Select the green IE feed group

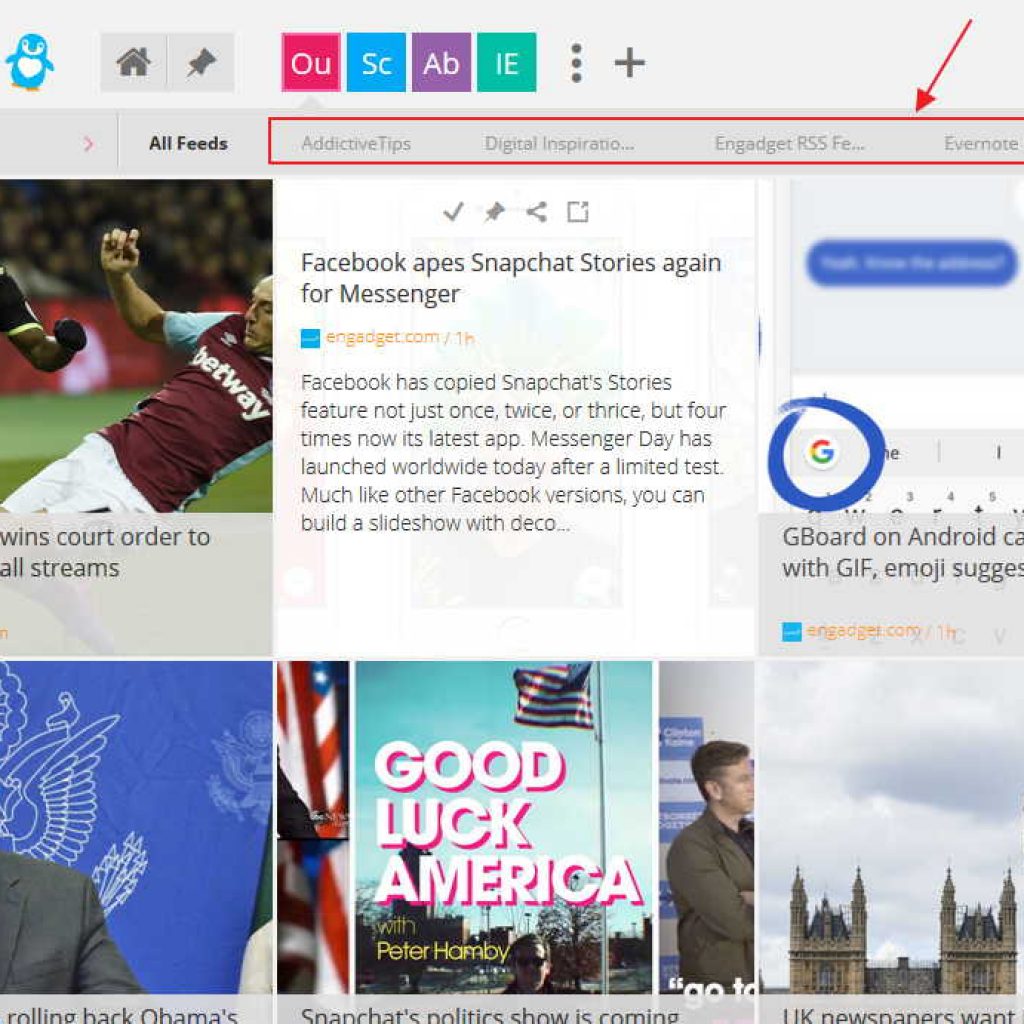(507, 63)
